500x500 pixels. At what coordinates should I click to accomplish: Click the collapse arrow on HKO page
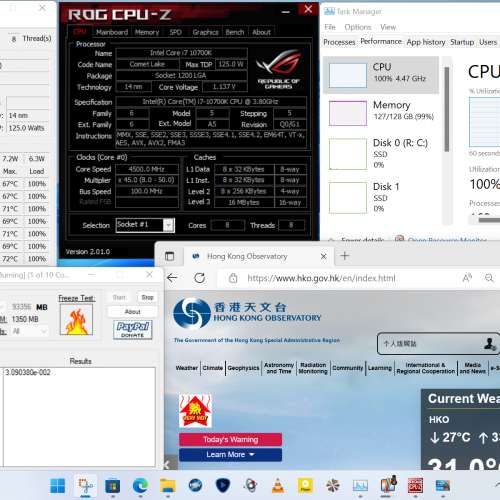[x=167, y=464]
